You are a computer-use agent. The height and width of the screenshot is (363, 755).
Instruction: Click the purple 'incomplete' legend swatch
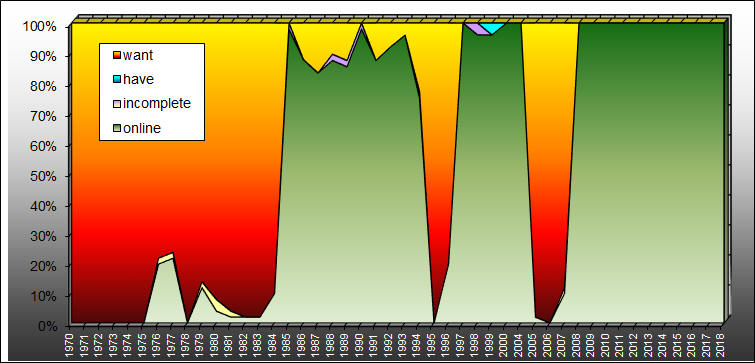pos(117,104)
